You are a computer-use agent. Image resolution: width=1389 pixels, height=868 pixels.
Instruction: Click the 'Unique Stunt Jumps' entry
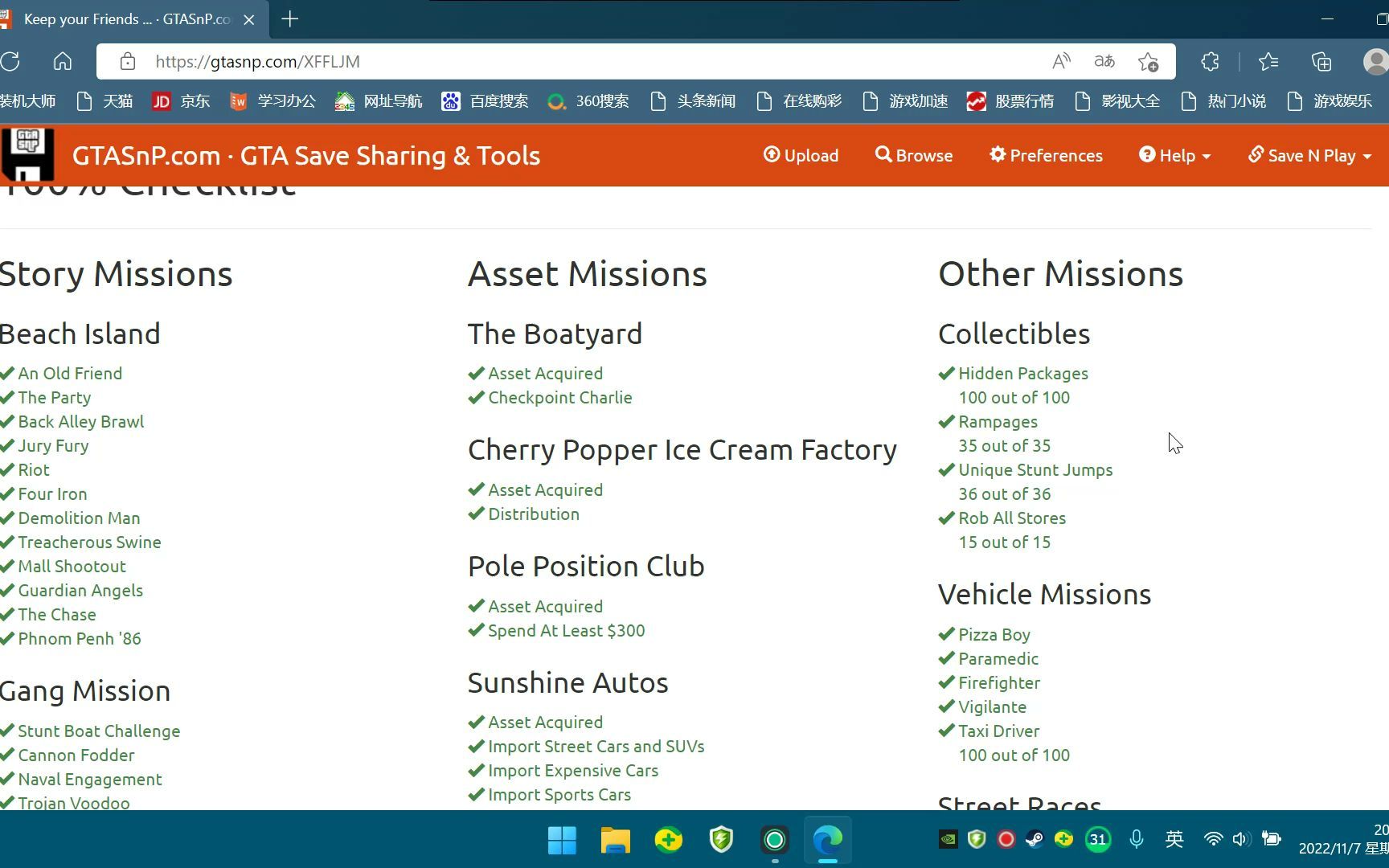(x=1035, y=469)
